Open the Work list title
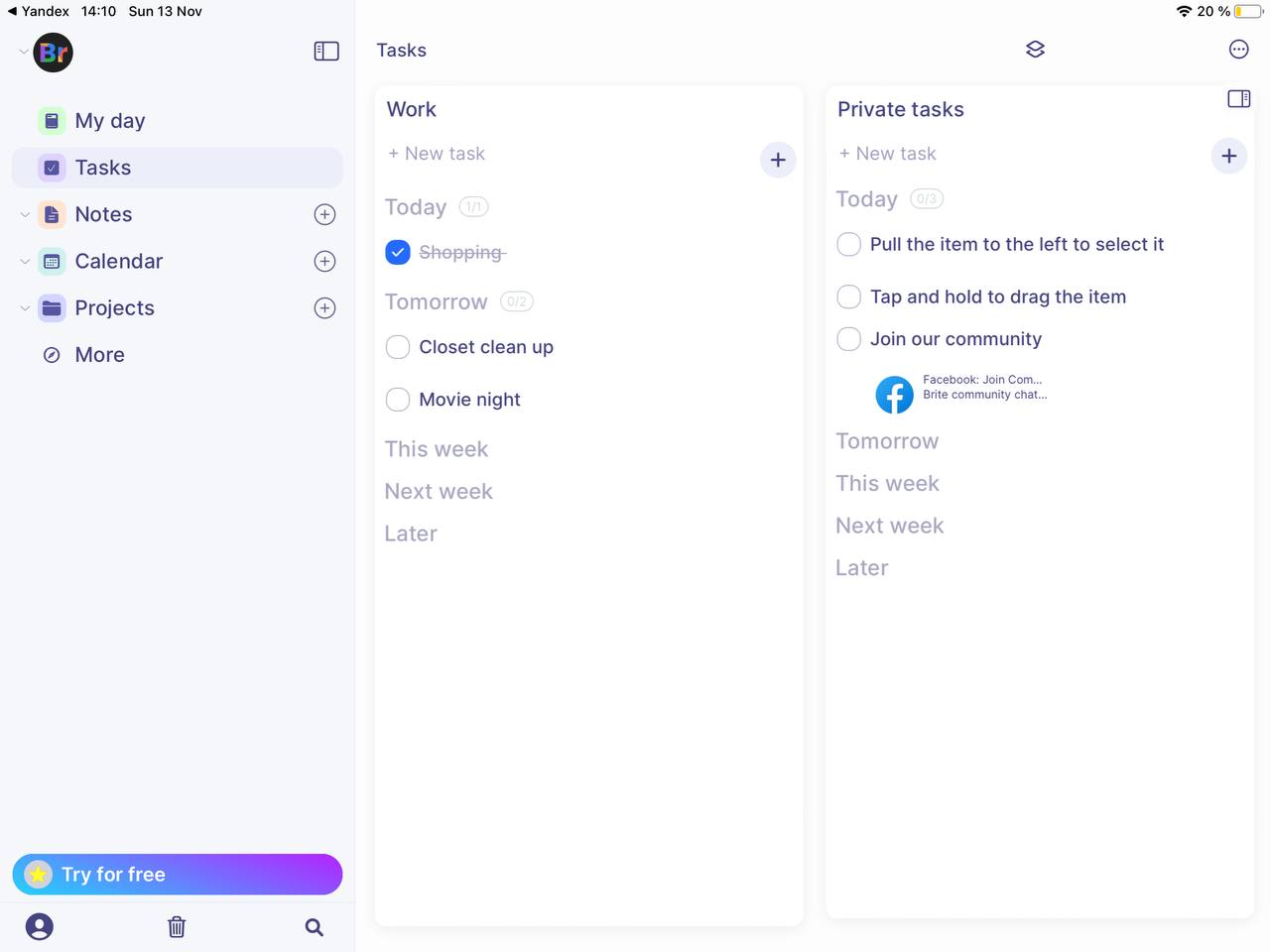 pos(412,109)
